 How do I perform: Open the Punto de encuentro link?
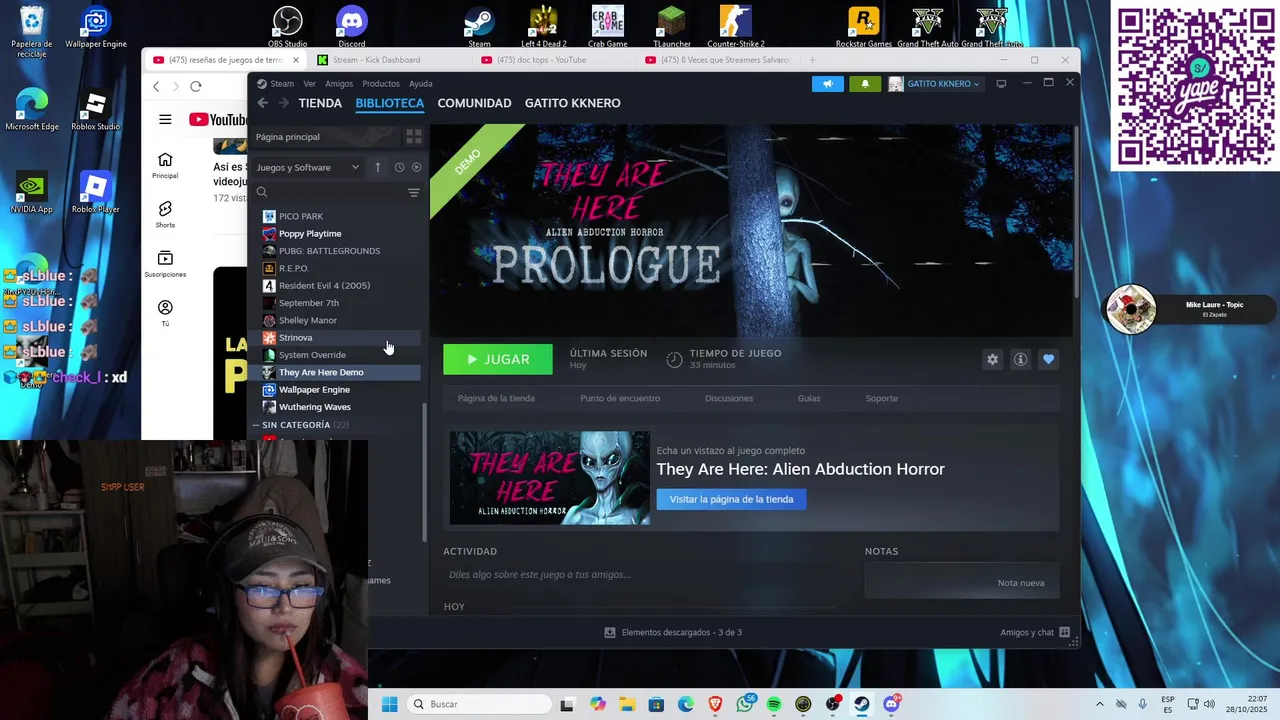(x=620, y=398)
